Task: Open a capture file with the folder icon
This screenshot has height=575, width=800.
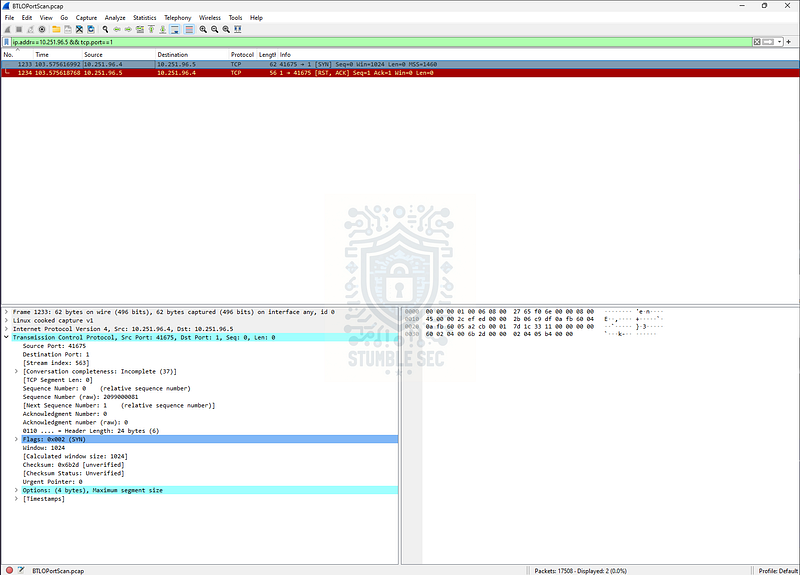Action: (56, 30)
